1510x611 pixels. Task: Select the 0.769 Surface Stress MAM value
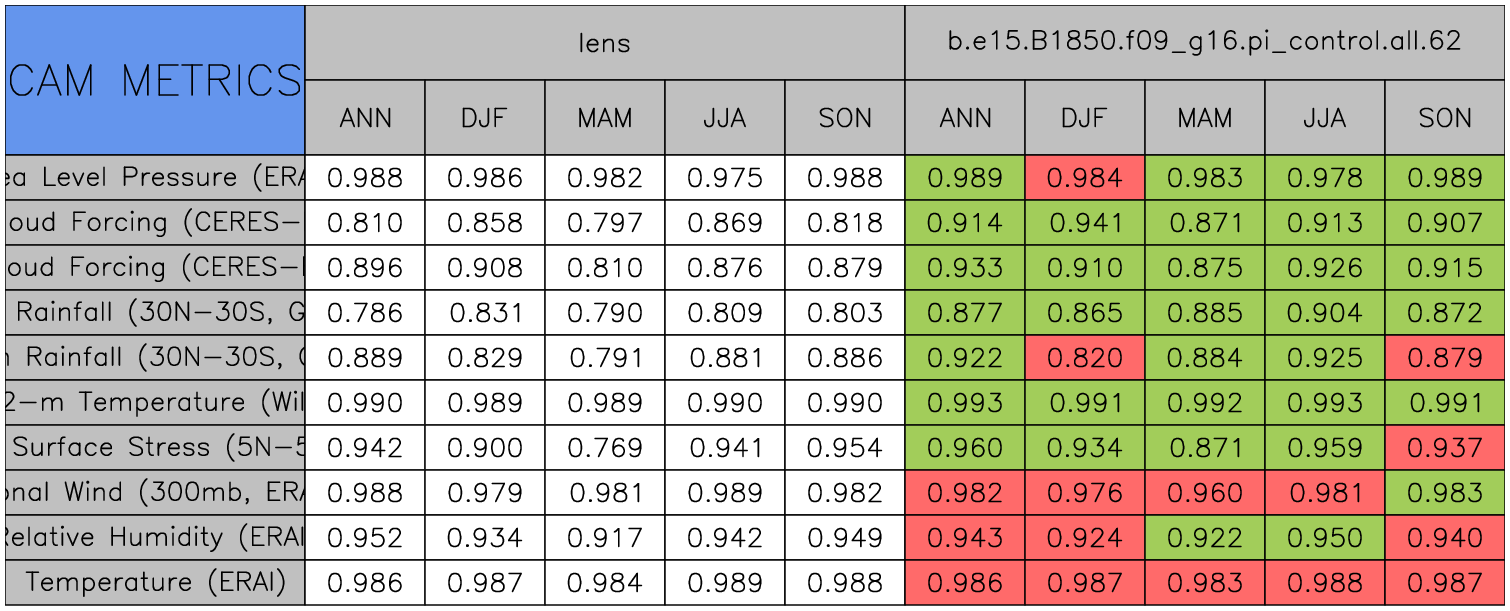pos(604,448)
